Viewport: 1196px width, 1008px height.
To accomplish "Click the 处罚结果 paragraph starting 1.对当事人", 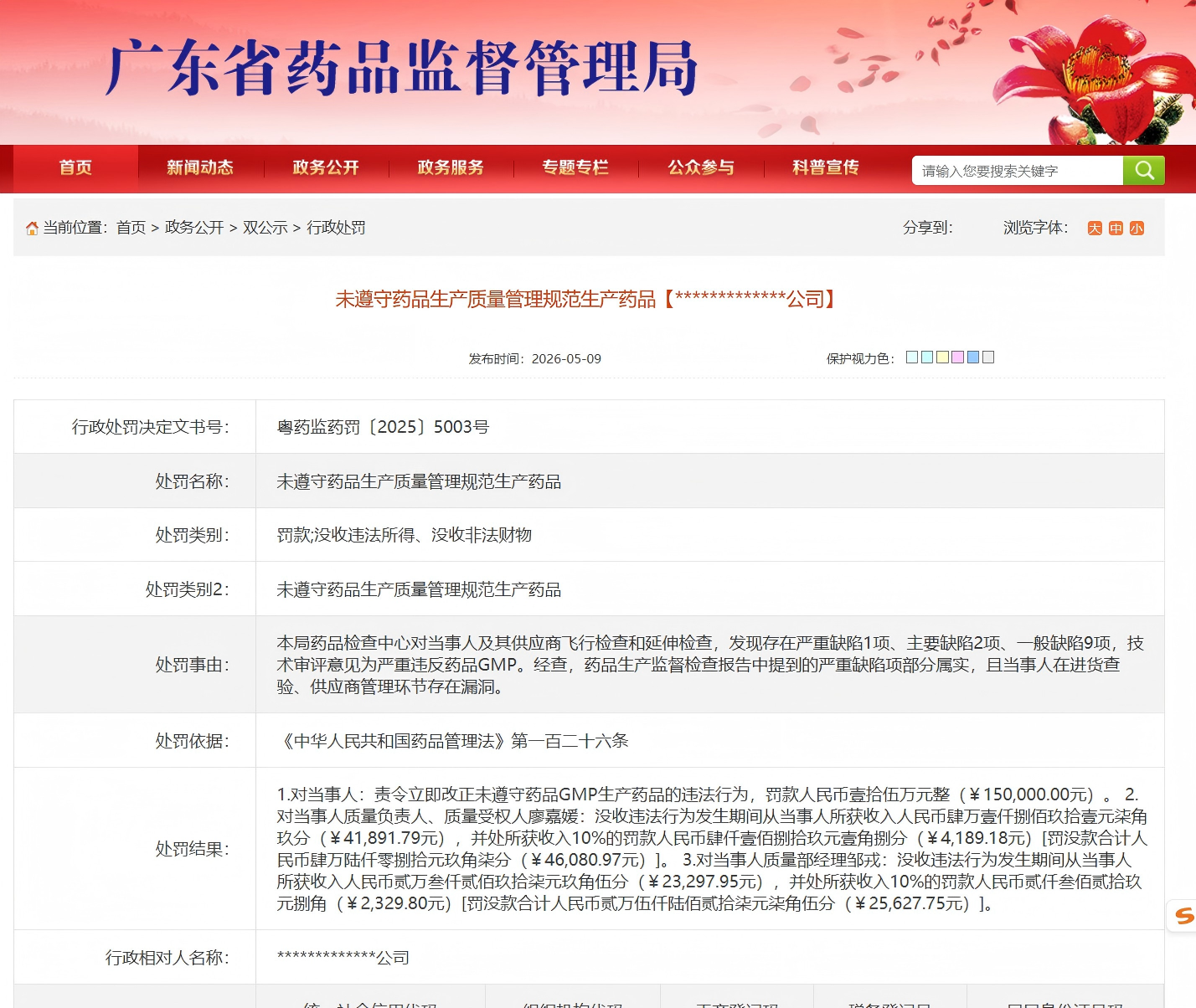I will click(x=712, y=849).
